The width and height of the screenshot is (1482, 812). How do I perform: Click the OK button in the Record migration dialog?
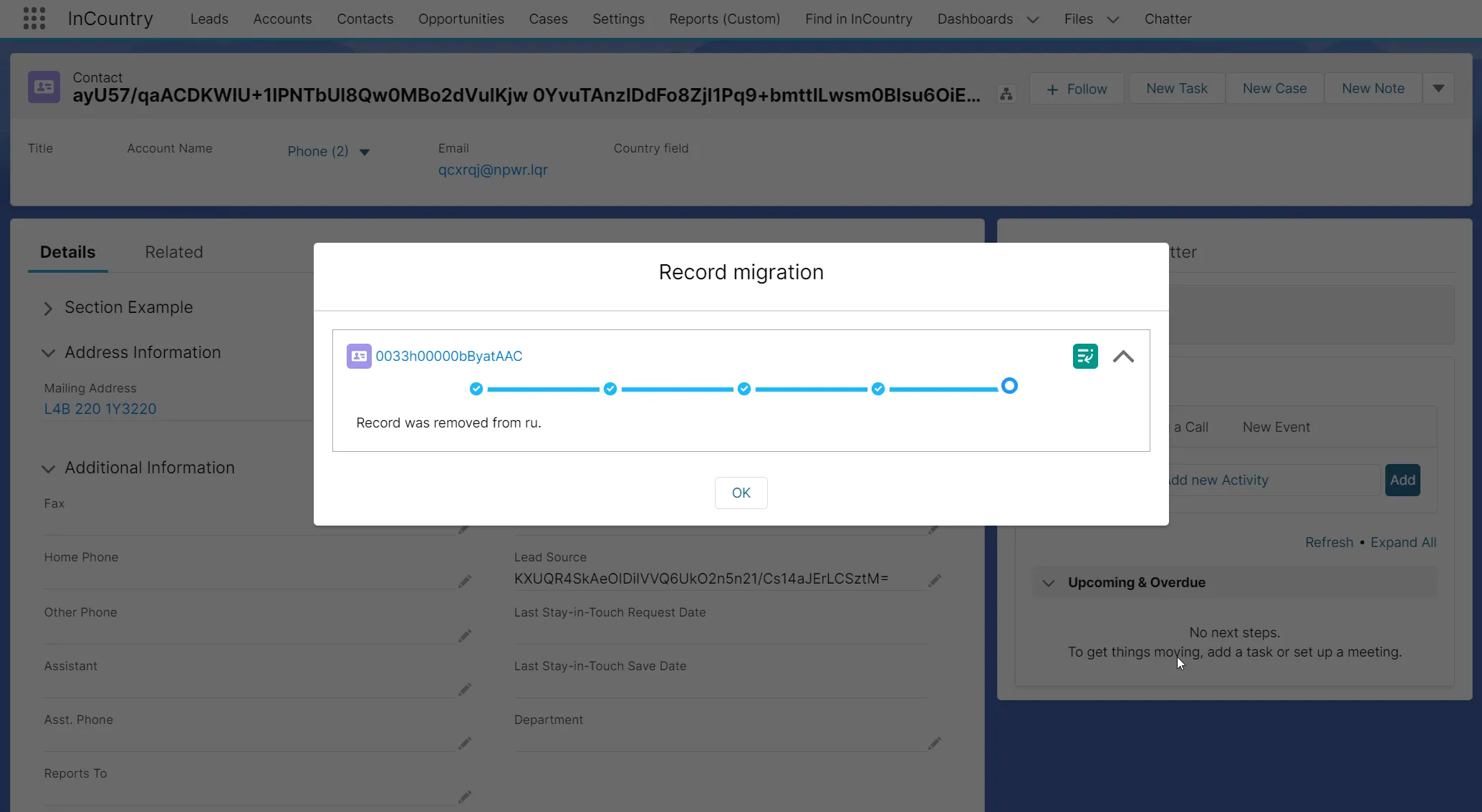coord(741,493)
